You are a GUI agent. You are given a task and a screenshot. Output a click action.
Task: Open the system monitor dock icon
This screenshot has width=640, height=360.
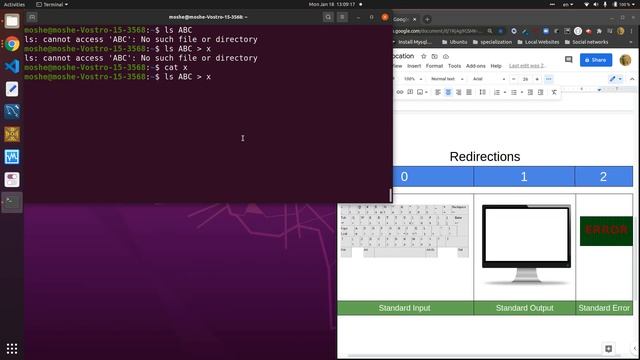(x=12, y=157)
